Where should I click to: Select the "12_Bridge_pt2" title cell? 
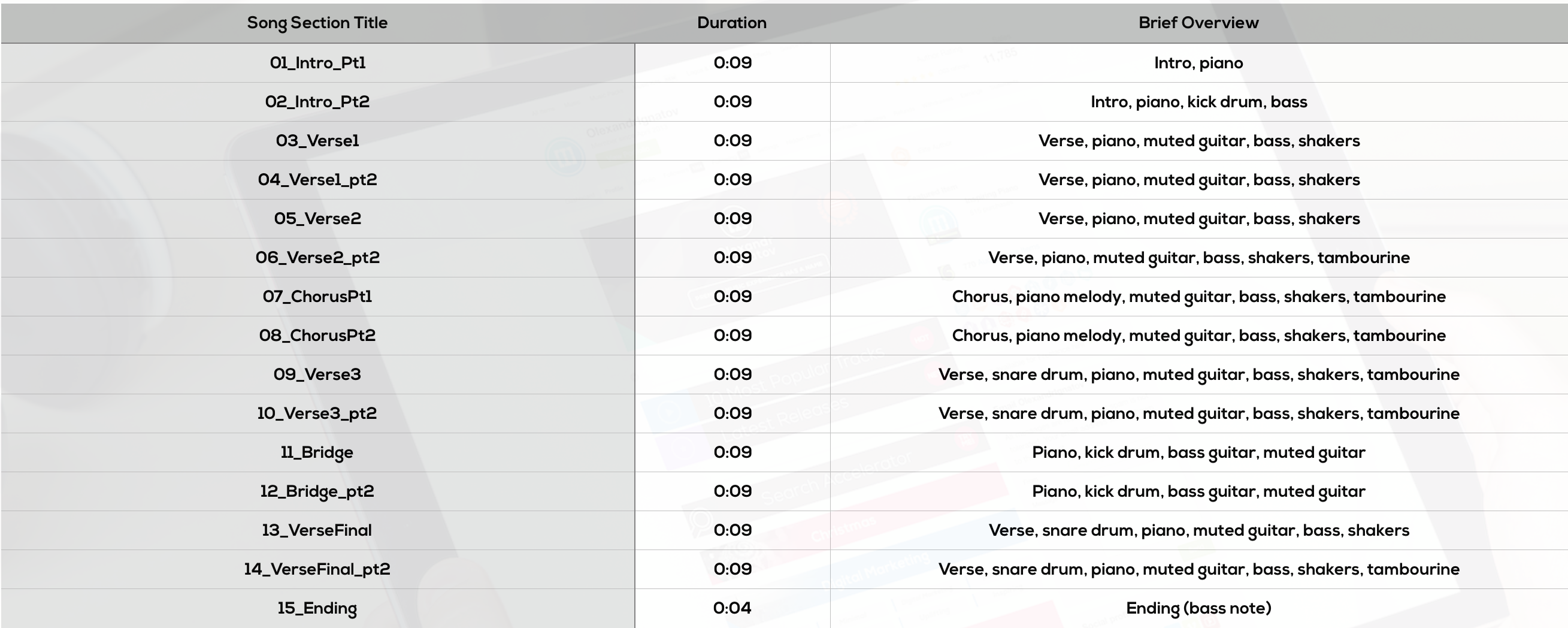(x=317, y=491)
